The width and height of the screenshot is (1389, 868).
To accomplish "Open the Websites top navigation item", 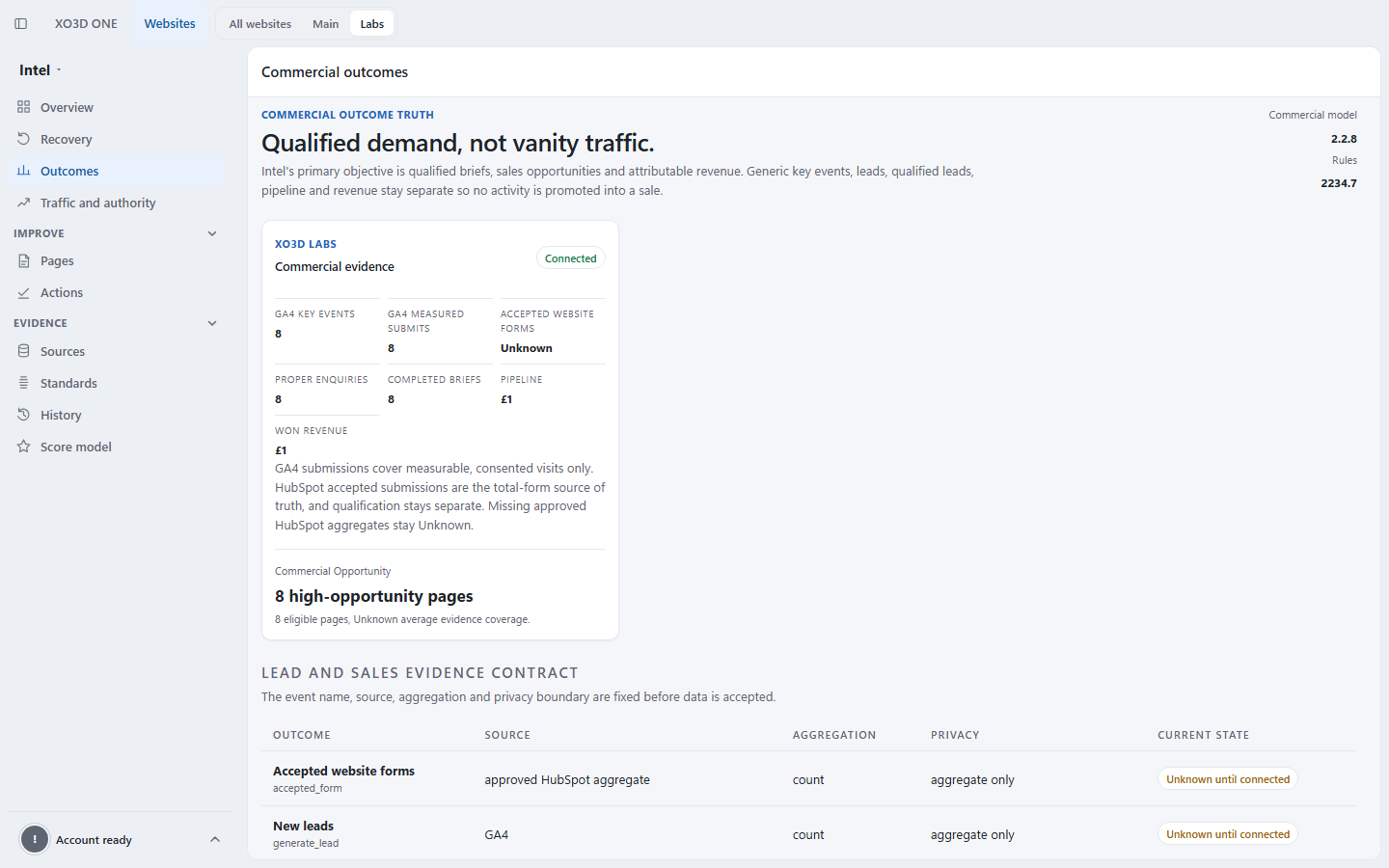I will [x=170, y=24].
